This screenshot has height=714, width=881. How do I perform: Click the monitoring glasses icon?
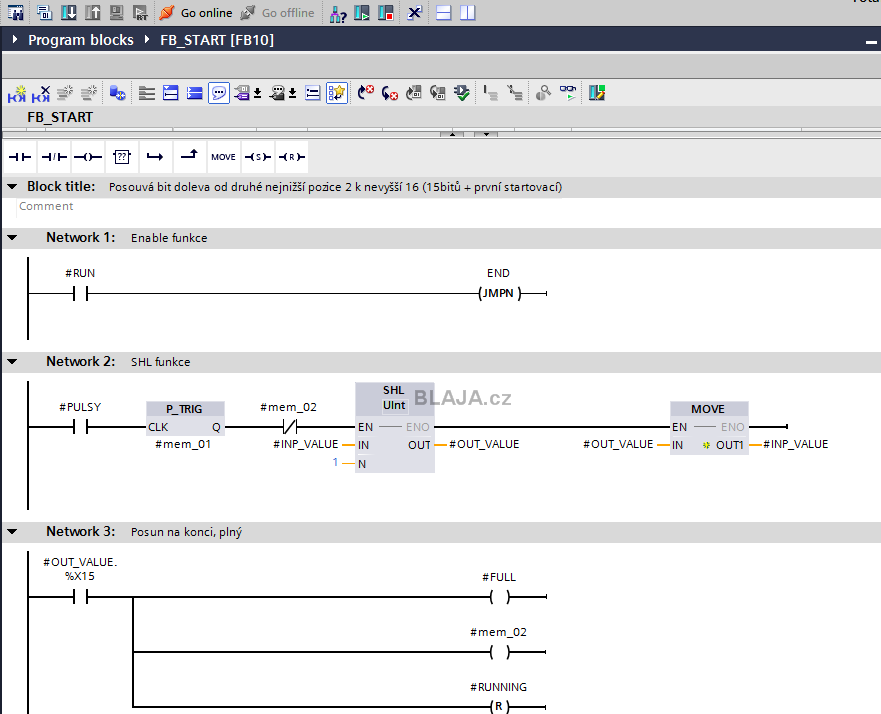click(568, 93)
